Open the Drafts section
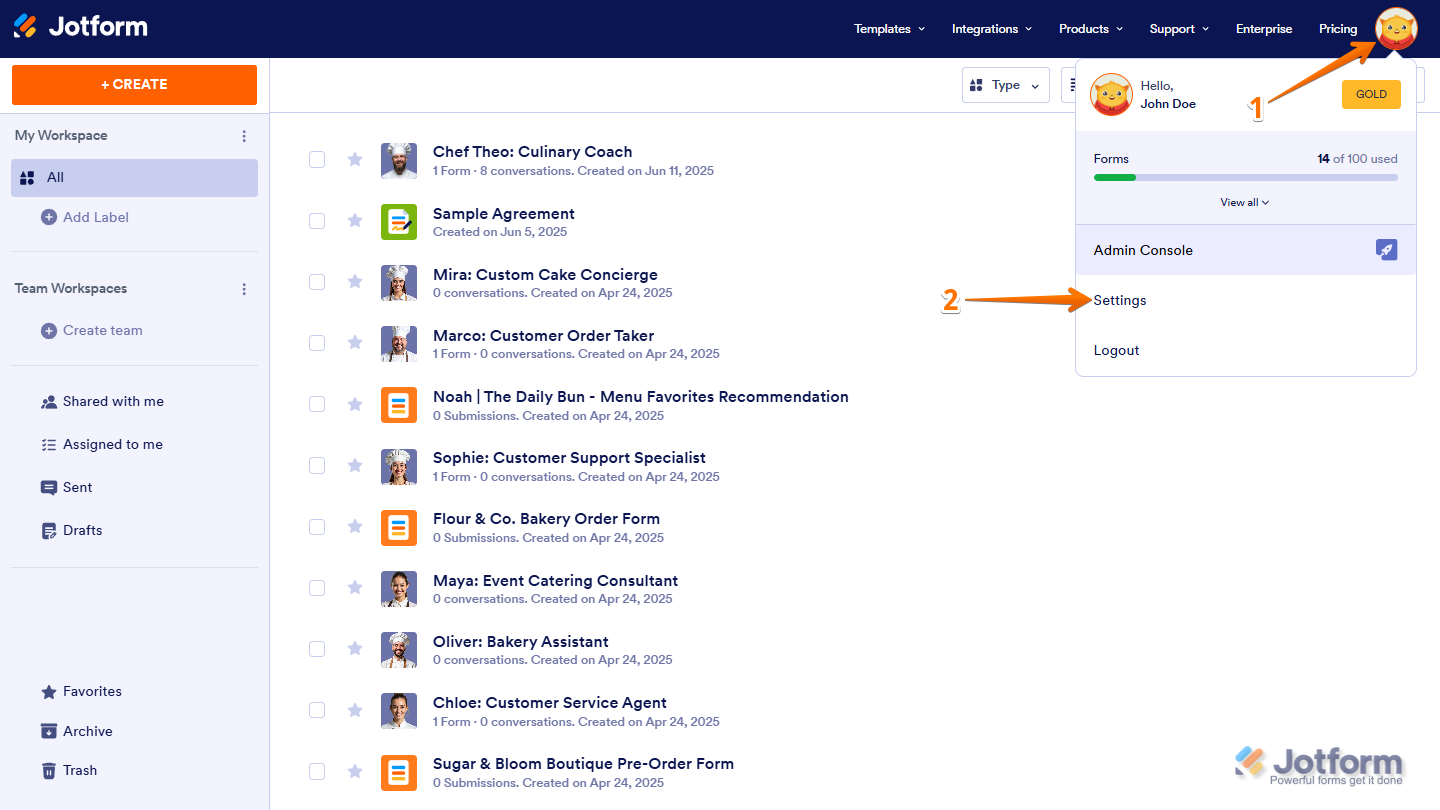 pyautogui.click(x=80, y=530)
